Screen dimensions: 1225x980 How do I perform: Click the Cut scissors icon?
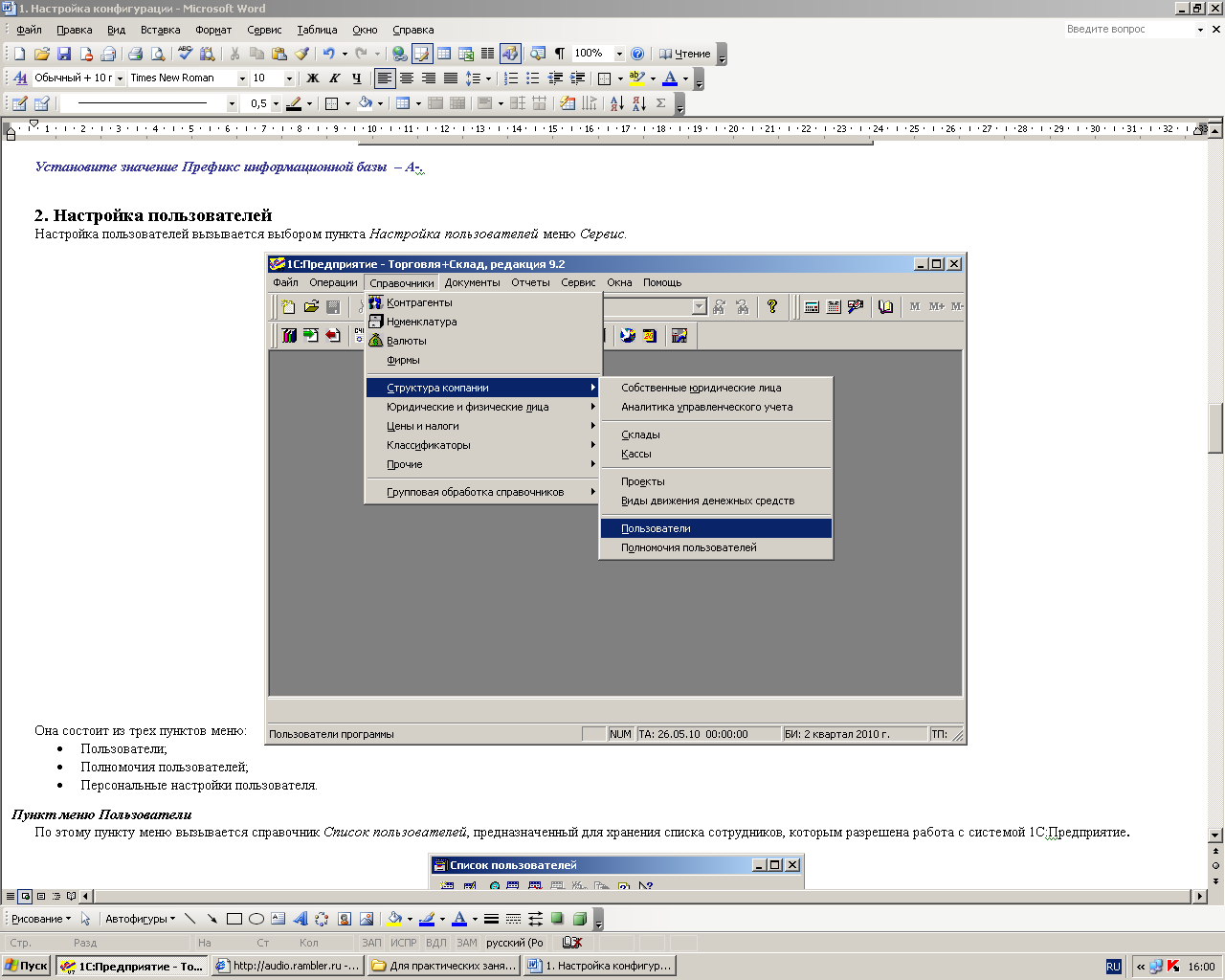(x=234, y=54)
